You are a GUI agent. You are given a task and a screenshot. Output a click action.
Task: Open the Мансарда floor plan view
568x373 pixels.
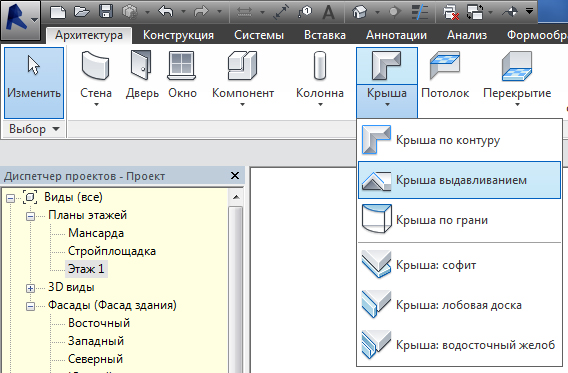point(96,233)
